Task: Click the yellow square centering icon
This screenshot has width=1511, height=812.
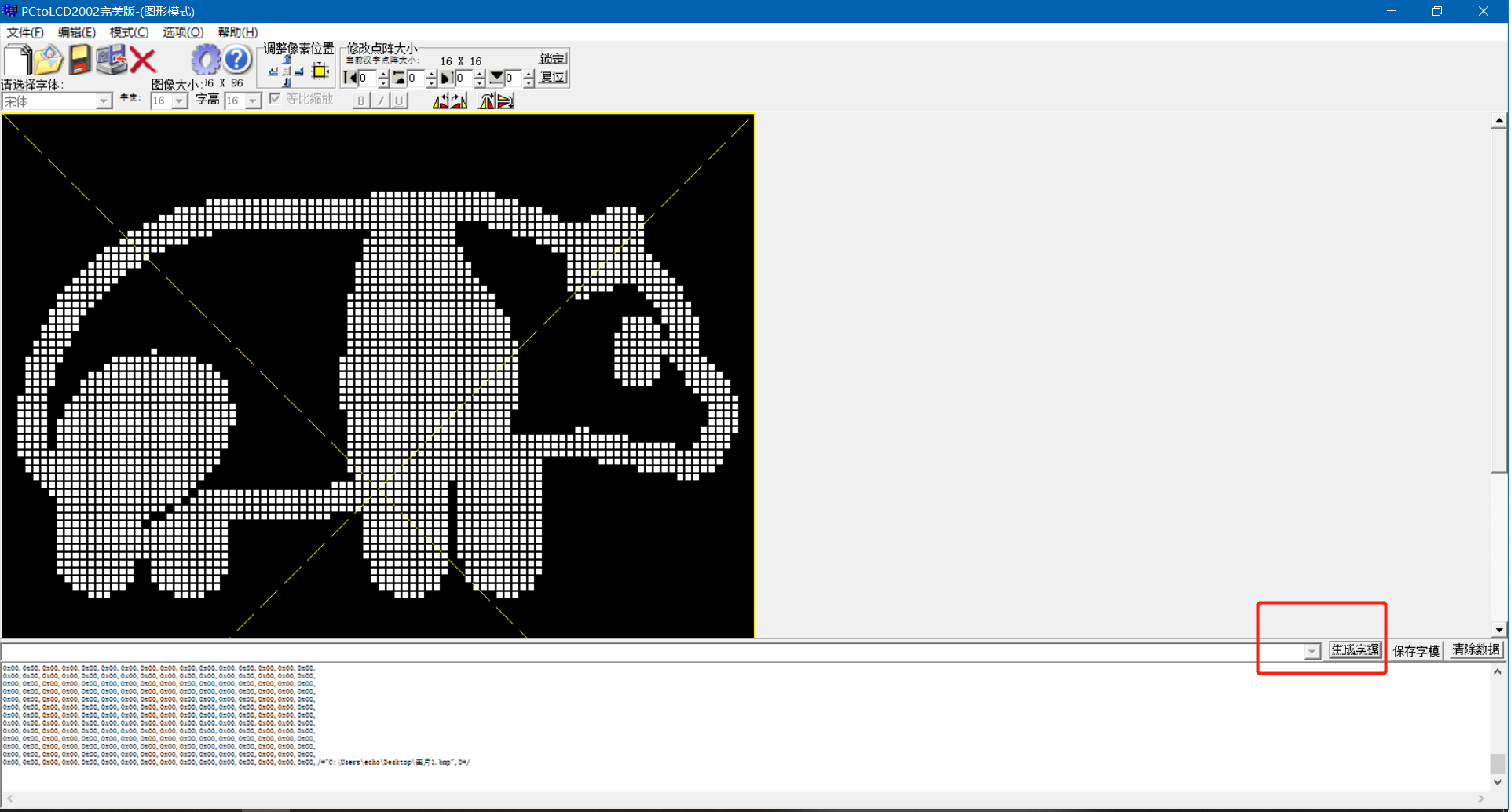Action: click(320, 71)
